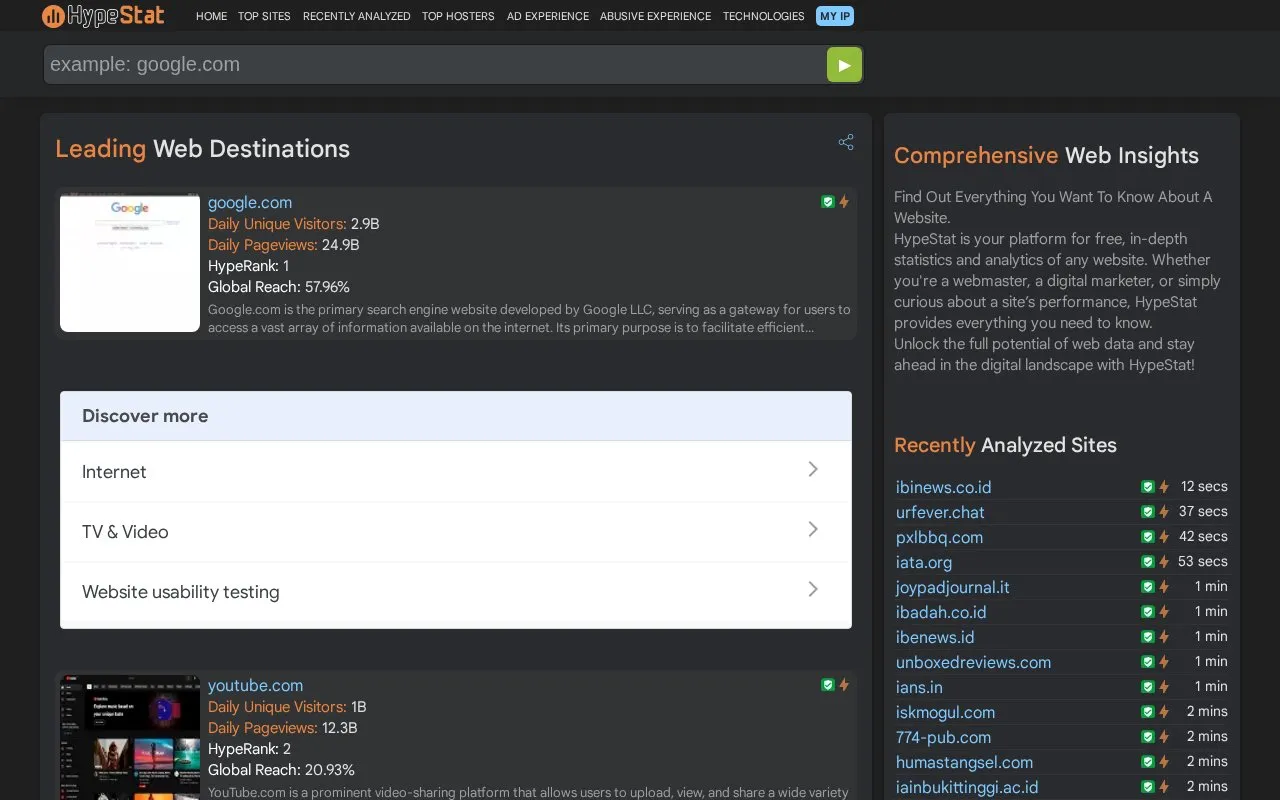Expand the Website usability testing chevron
Viewport: 1280px width, 800px height.
tap(813, 589)
